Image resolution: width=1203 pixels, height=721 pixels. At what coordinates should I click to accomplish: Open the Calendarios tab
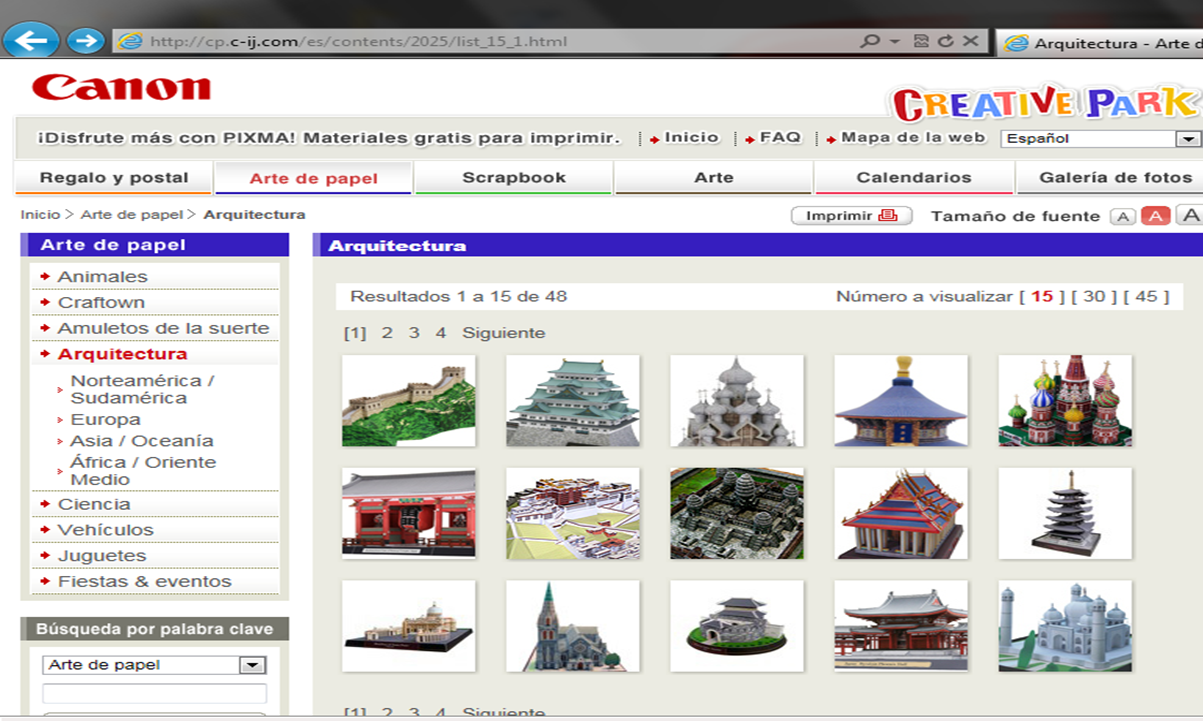coord(913,178)
